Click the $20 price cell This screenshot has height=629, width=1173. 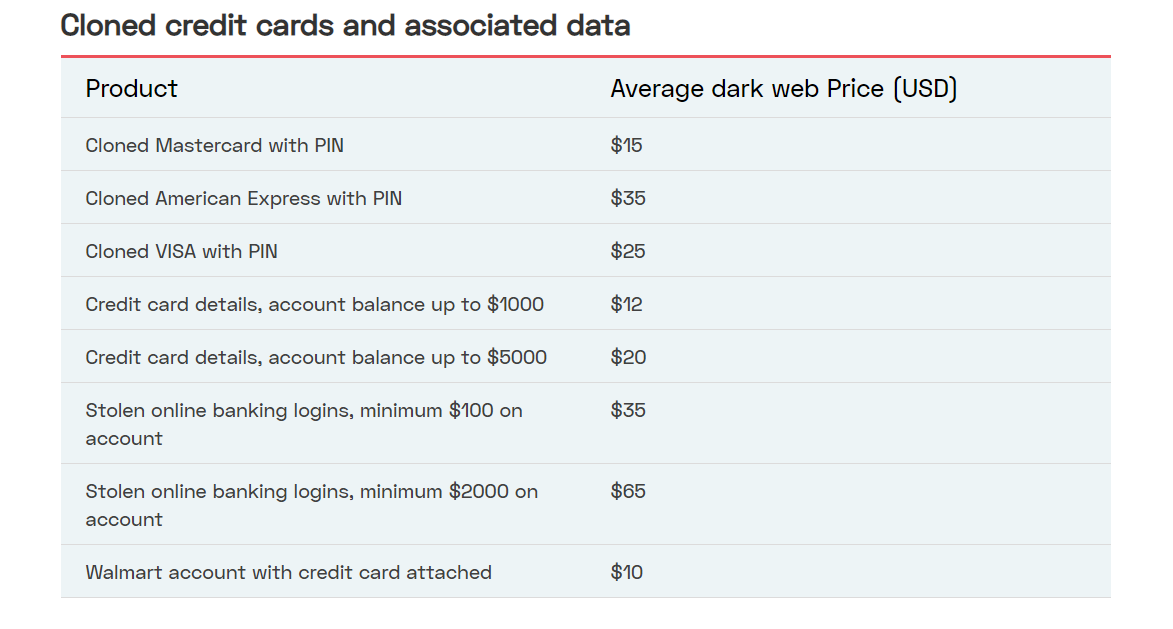pos(628,358)
